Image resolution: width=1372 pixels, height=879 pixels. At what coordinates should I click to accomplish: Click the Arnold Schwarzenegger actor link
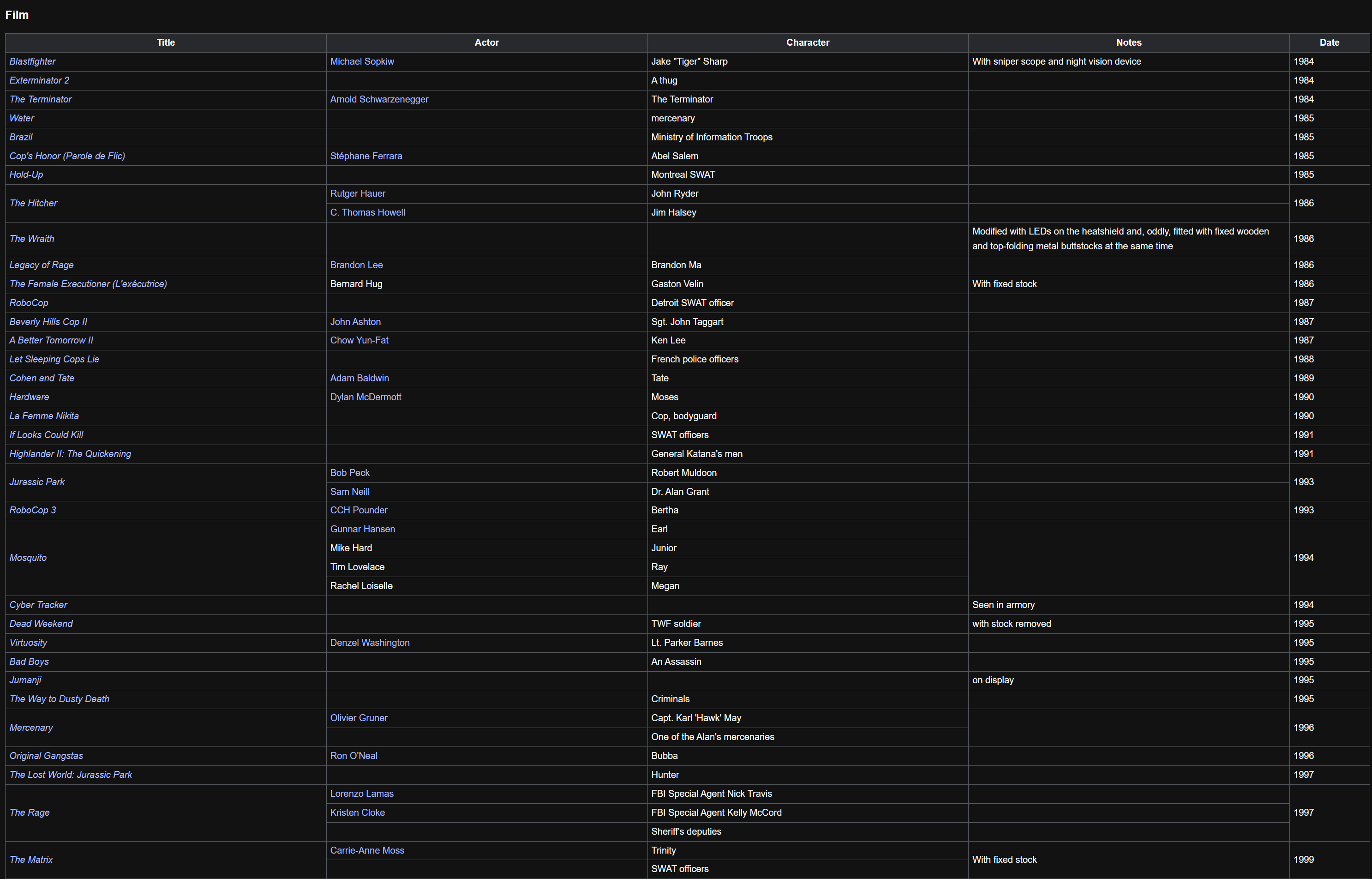point(379,99)
